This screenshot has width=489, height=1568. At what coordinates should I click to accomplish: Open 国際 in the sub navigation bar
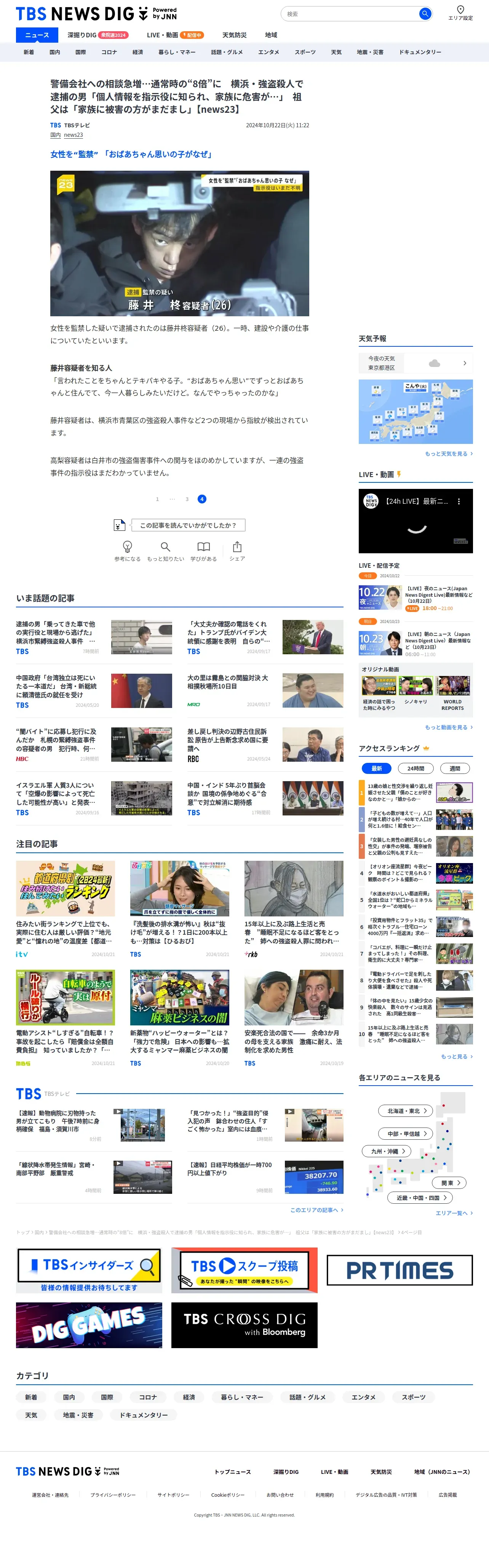pyautogui.click(x=80, y=52)
